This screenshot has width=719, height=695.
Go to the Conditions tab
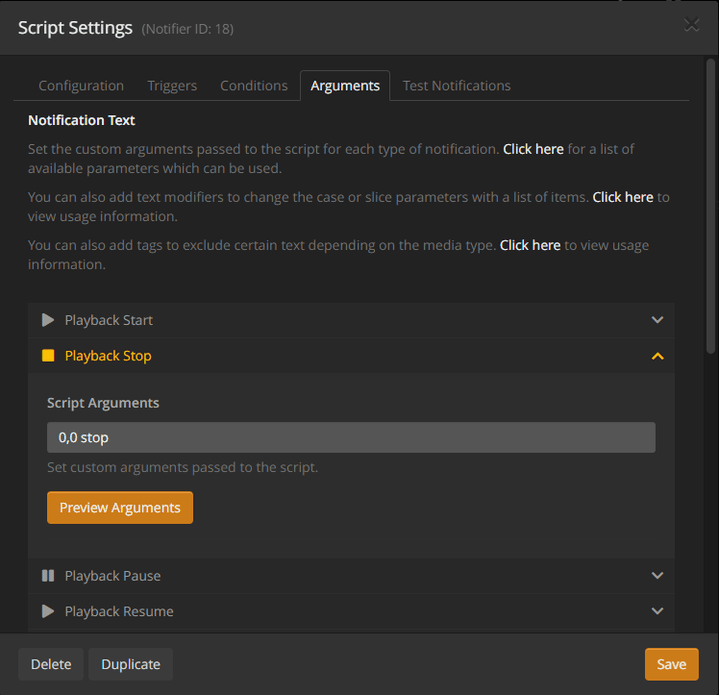coord(254,86)
